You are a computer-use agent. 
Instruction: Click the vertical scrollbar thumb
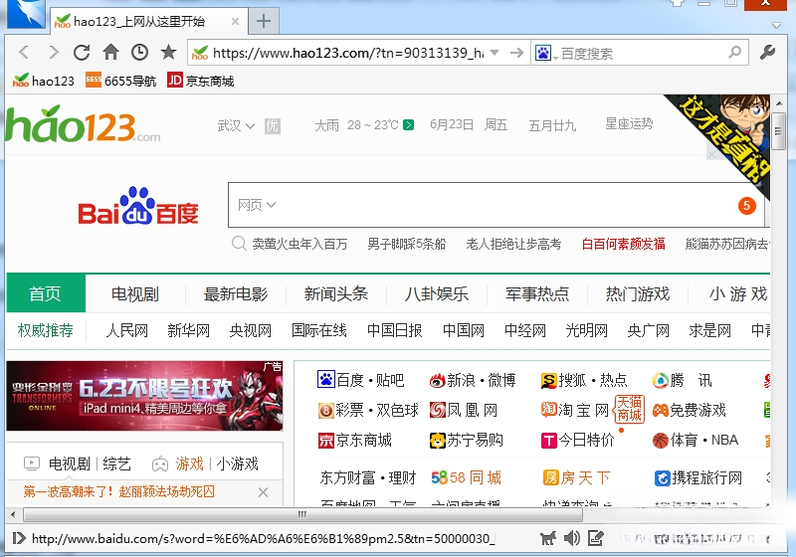778,132
